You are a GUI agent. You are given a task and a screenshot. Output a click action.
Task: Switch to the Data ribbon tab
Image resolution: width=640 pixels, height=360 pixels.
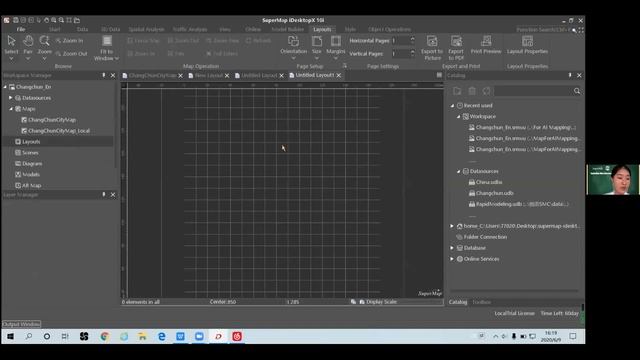click(82, 29)
